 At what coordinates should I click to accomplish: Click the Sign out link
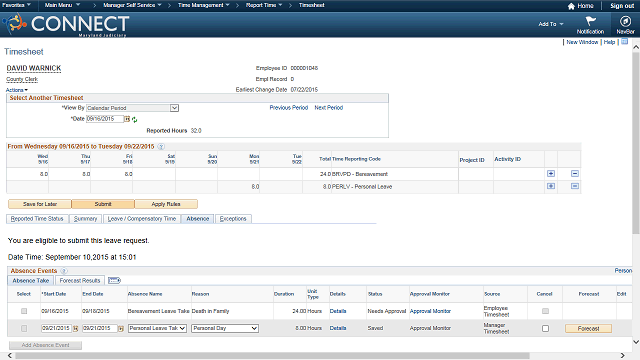[x=622, y=6]
